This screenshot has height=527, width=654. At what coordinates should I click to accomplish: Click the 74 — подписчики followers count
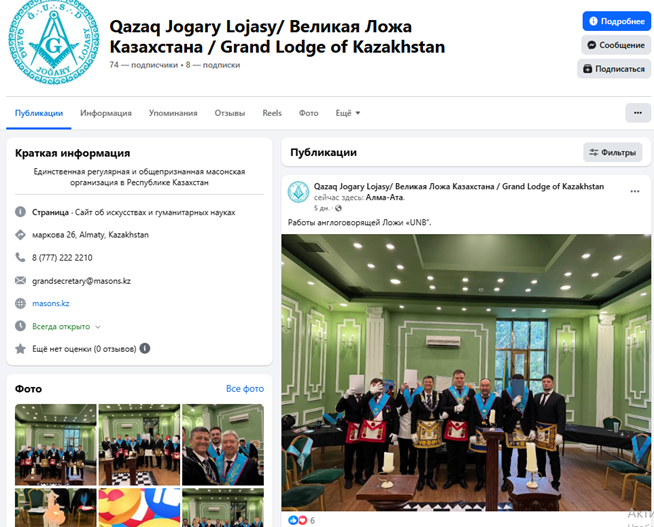coord(143,65)
